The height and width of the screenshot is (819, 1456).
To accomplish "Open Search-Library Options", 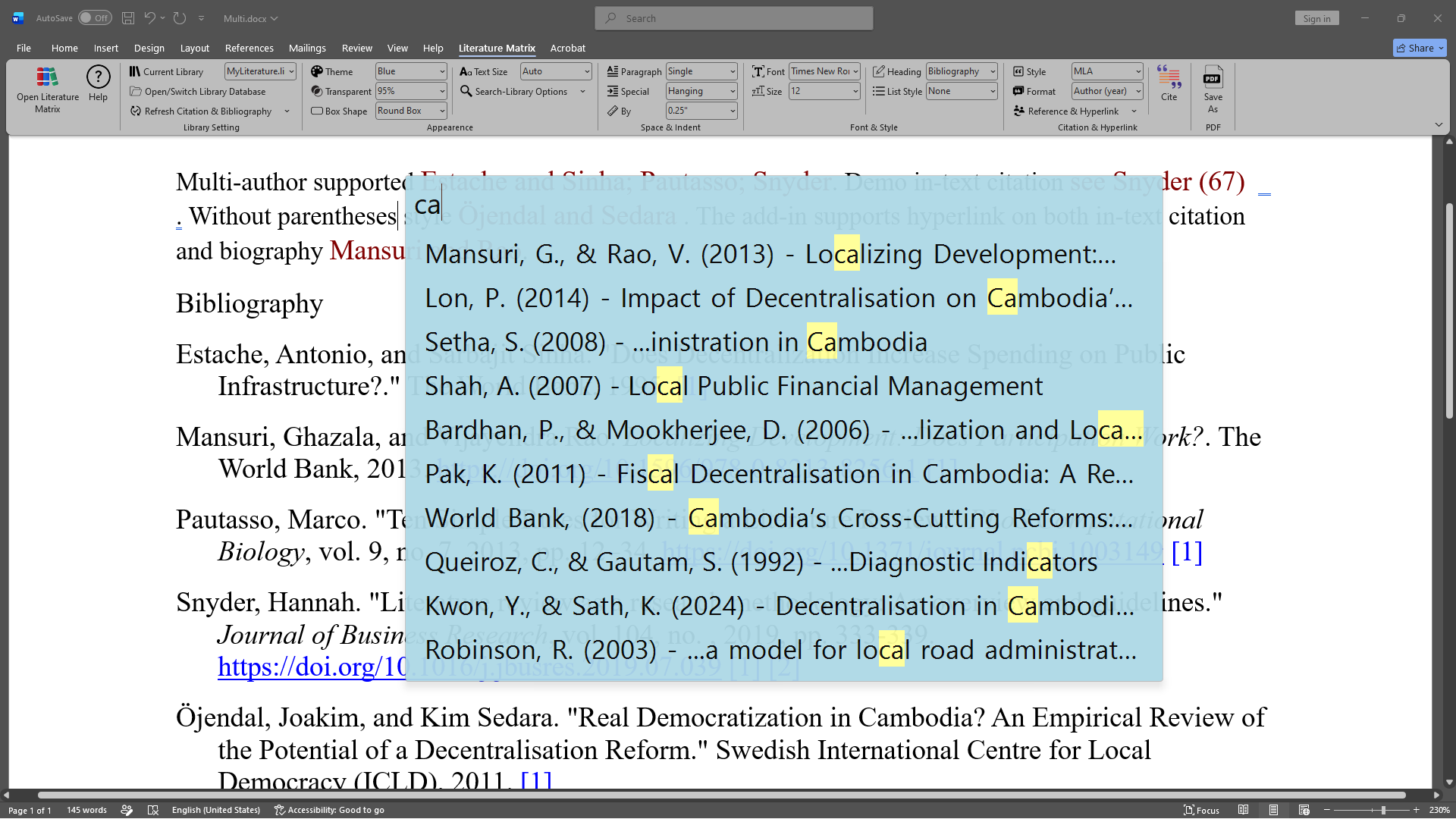I will (522, 91).
